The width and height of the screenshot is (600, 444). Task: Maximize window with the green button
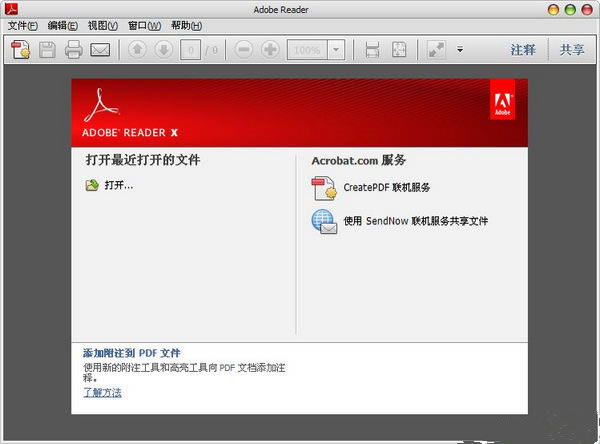click(570, 10)
